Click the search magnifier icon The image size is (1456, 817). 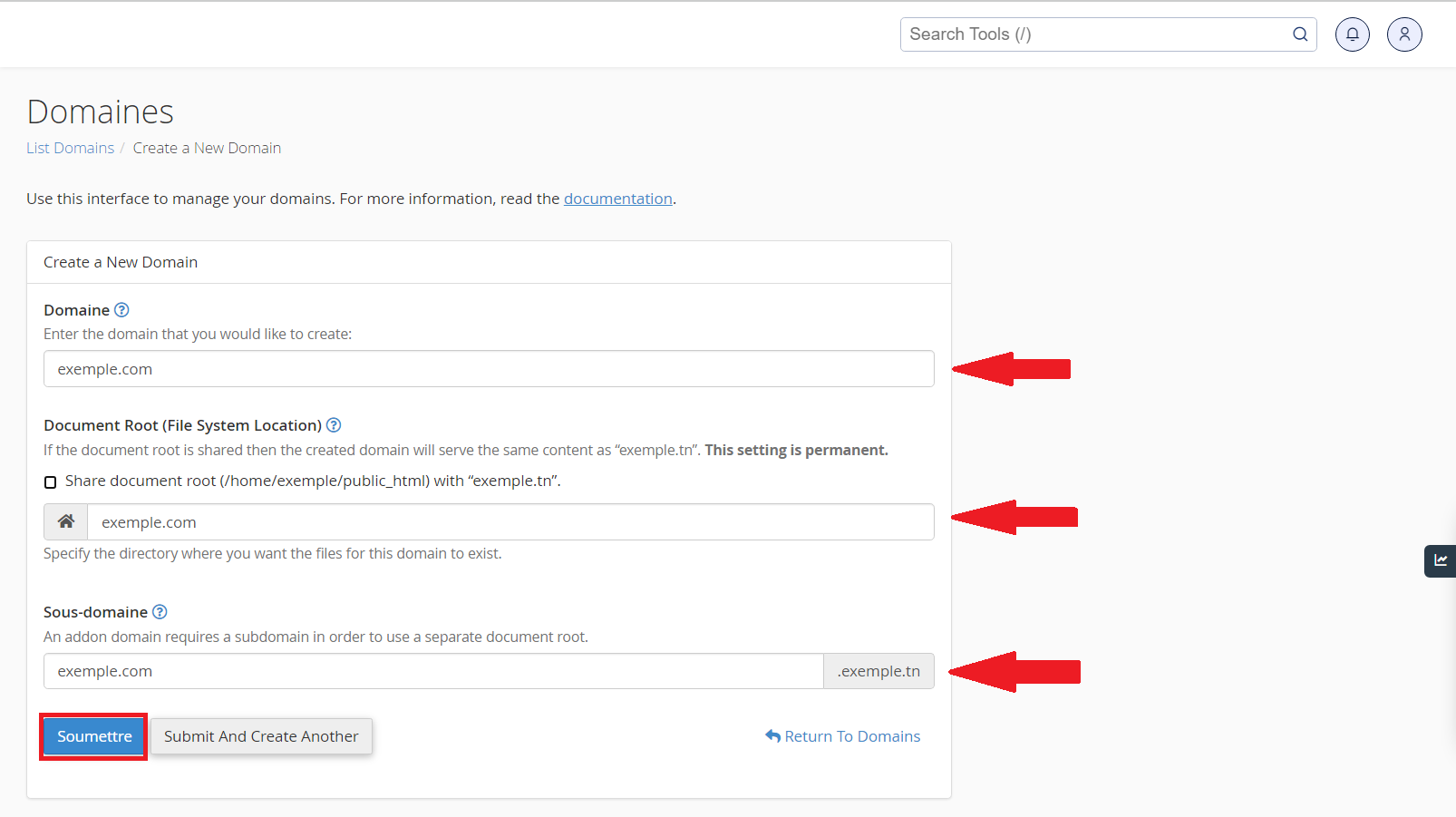pyautogui.click(x=1299, y=34)
